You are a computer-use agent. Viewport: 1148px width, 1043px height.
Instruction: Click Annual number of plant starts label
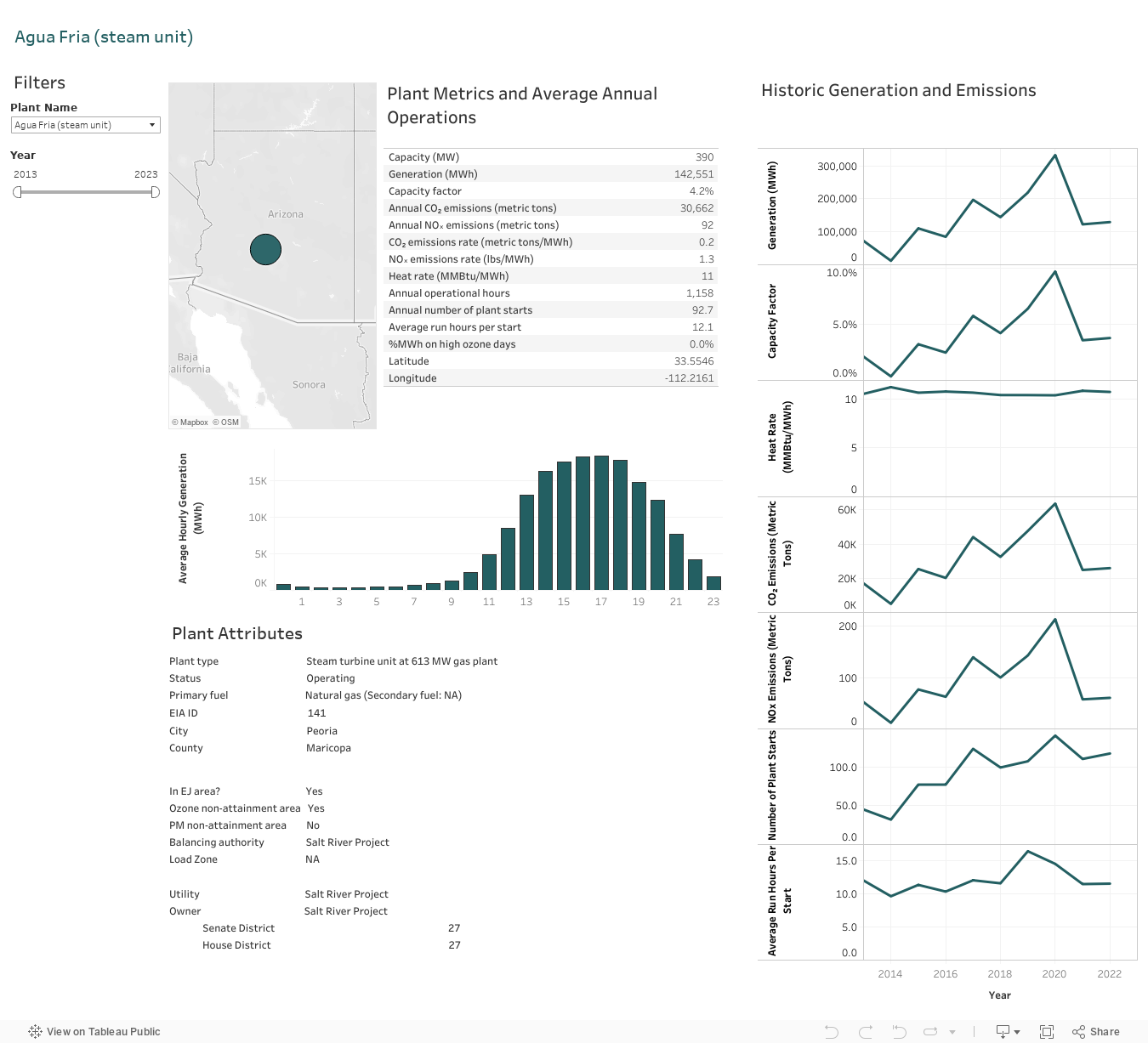[460, 310]
